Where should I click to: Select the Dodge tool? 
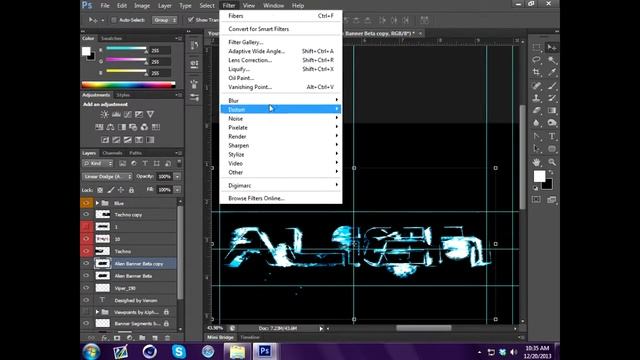[552, 123]
